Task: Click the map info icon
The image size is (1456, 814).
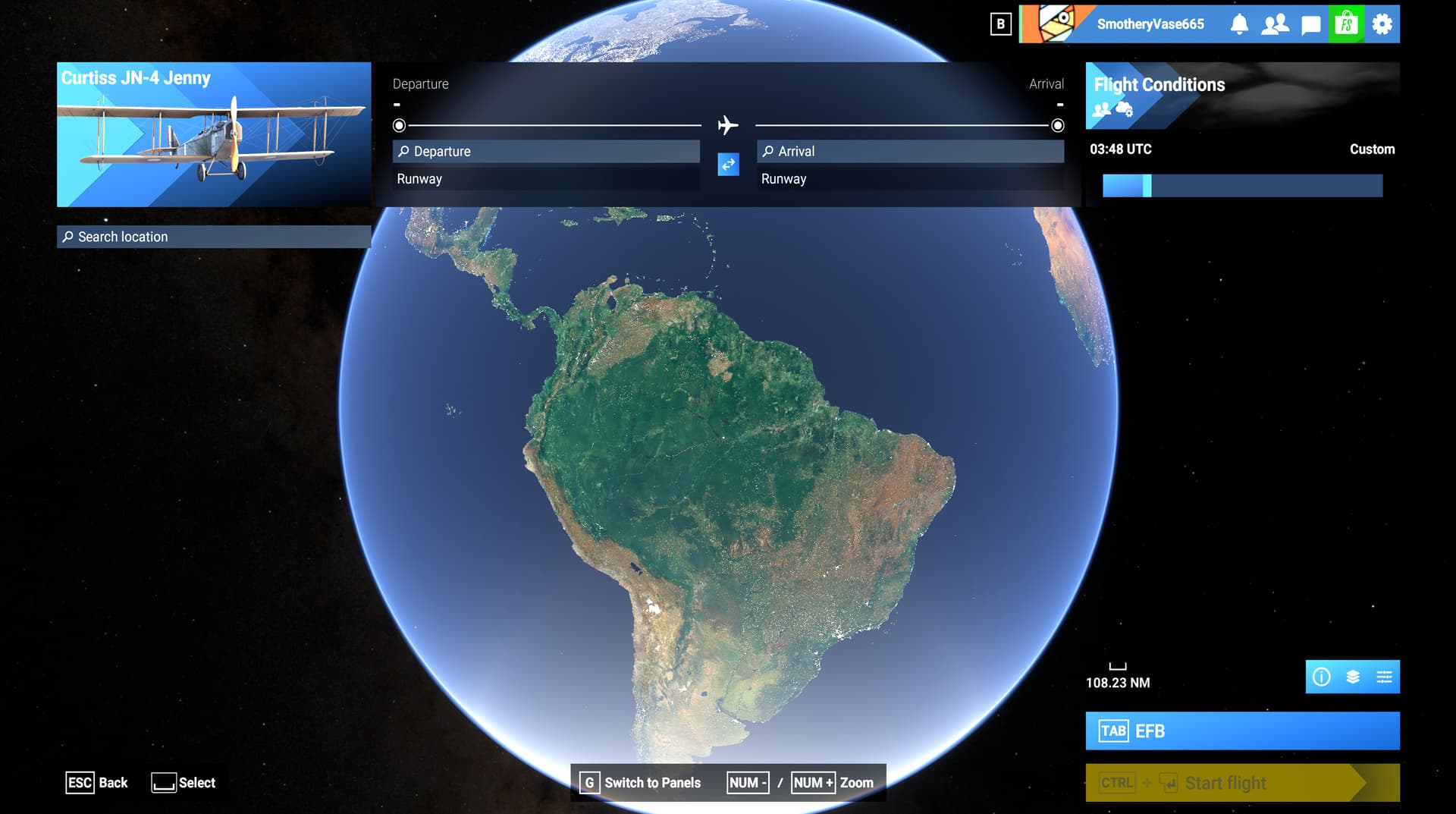Action: pos(1323,677)
